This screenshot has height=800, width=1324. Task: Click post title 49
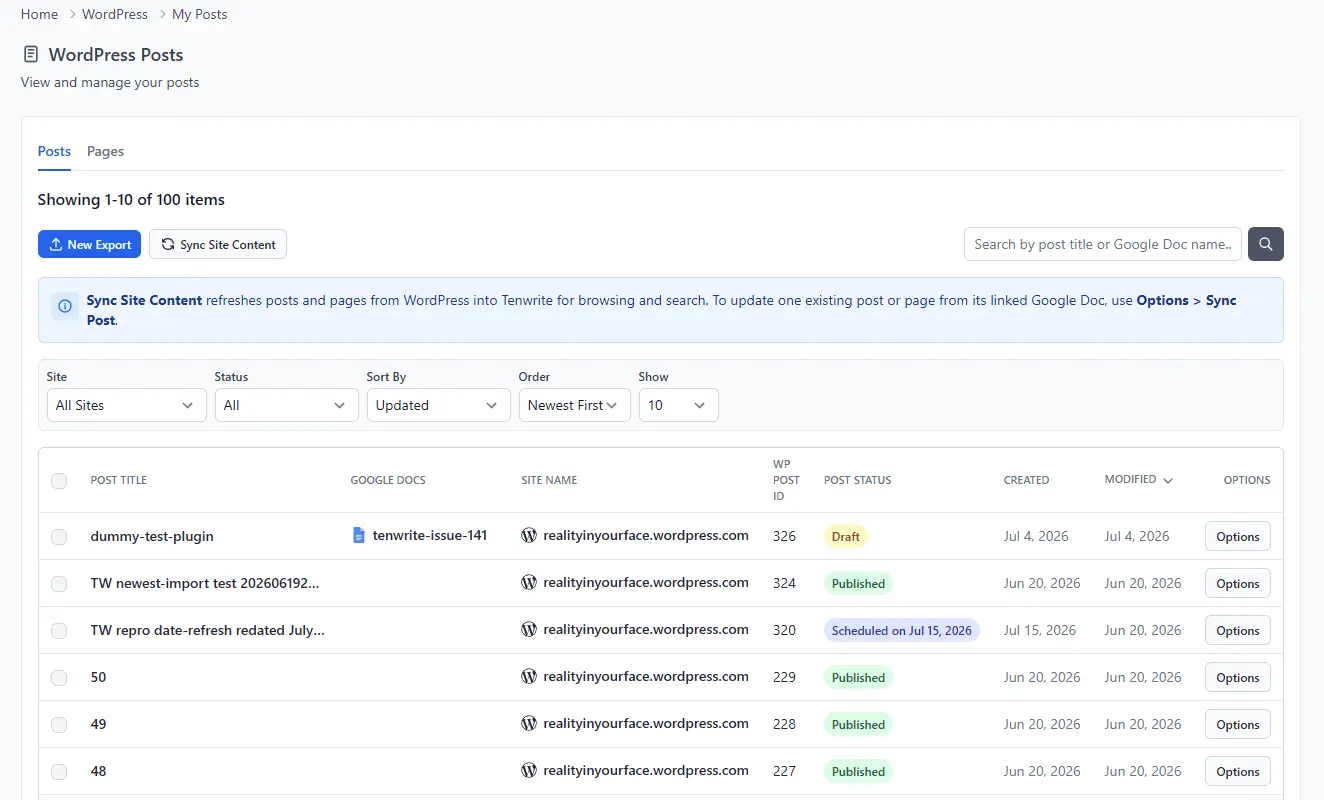(x=98, y=724)
